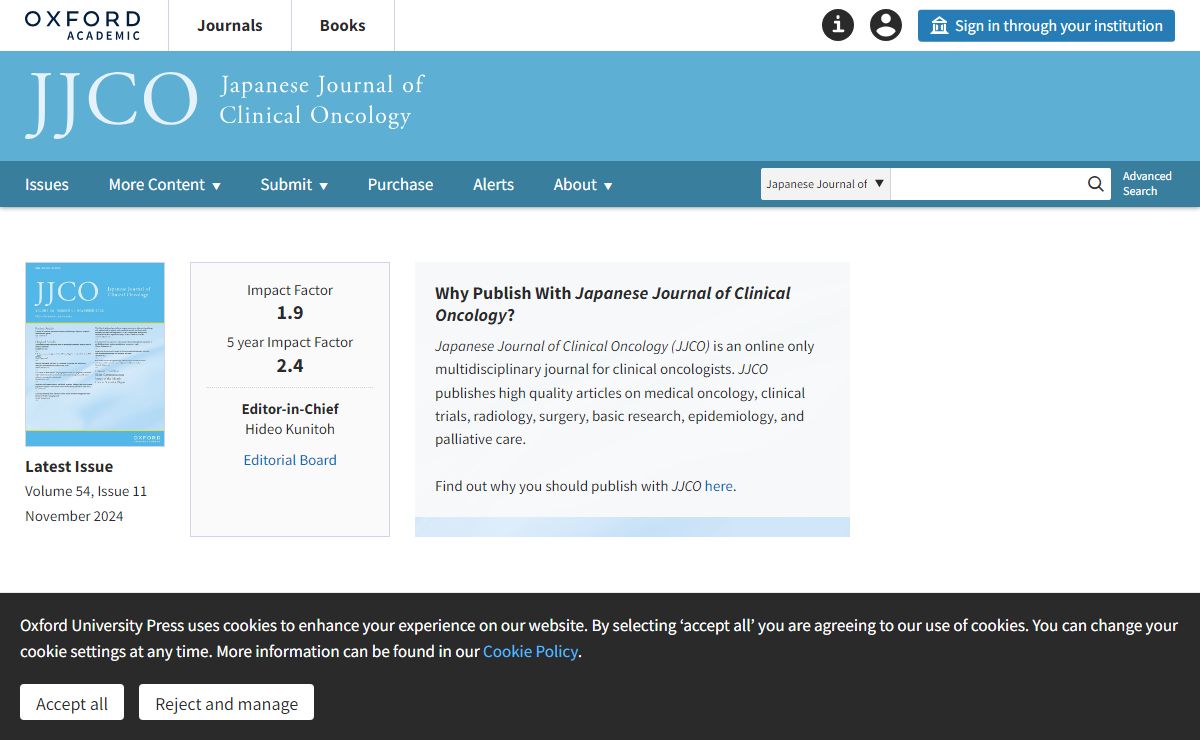The image size is (1200, 740).
Task: Click Reject and manage cookies
Action: 226,703
